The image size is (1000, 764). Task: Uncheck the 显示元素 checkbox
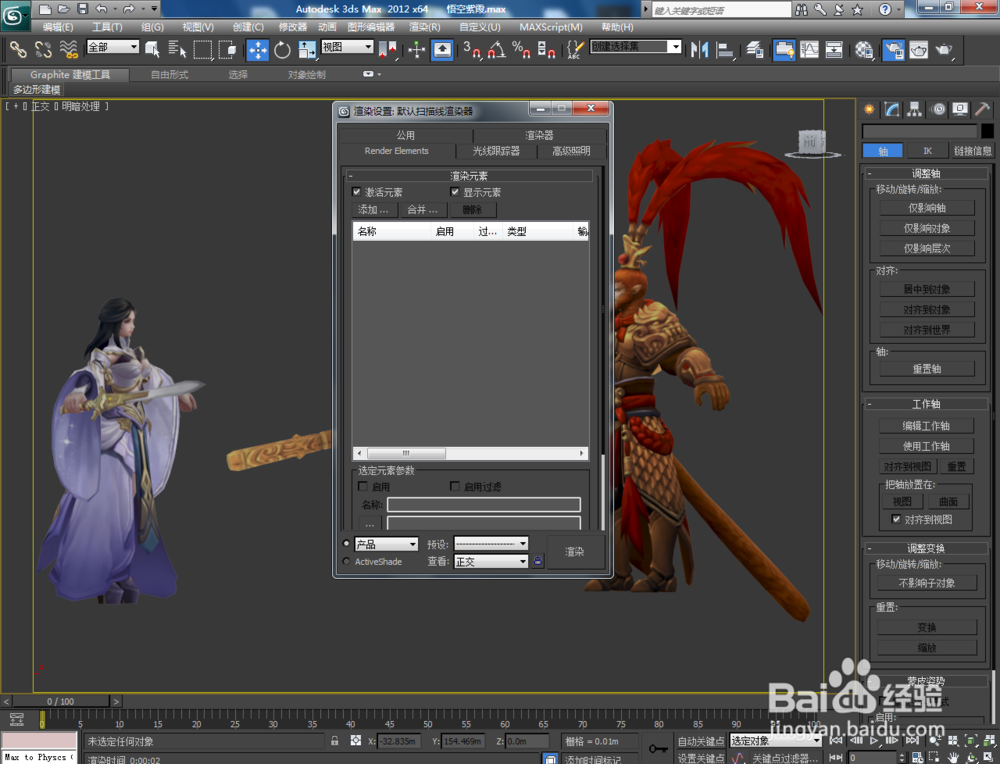[x=455, y=191]
